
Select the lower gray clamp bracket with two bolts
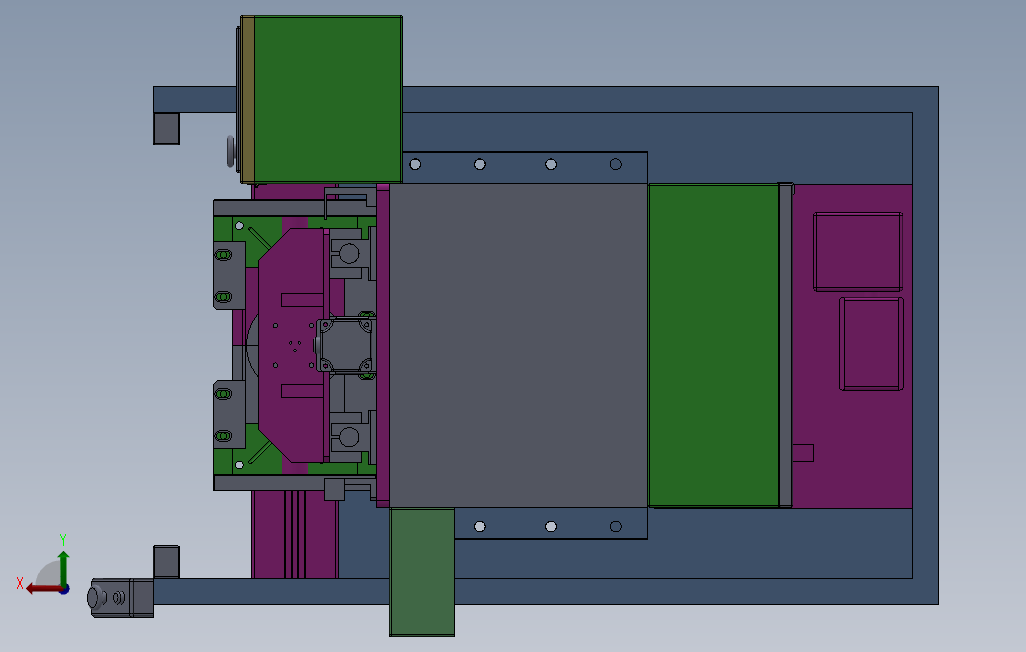(x=229, y=414)
